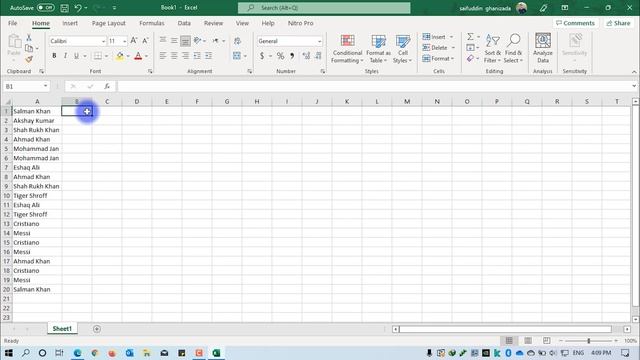Viewport: 640px width, 360px height.
Task: Click the Merge & Center icon
Action: click(x=237, y=56)
